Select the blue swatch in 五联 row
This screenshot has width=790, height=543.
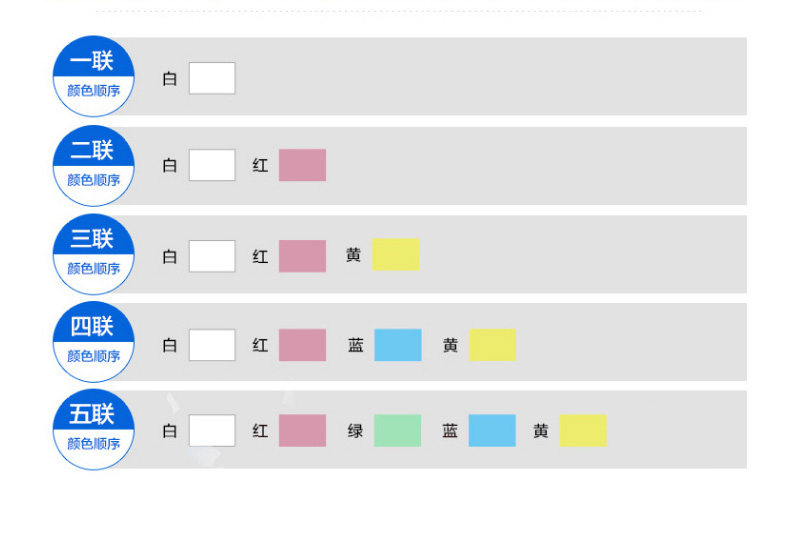[x=492, y=431]
